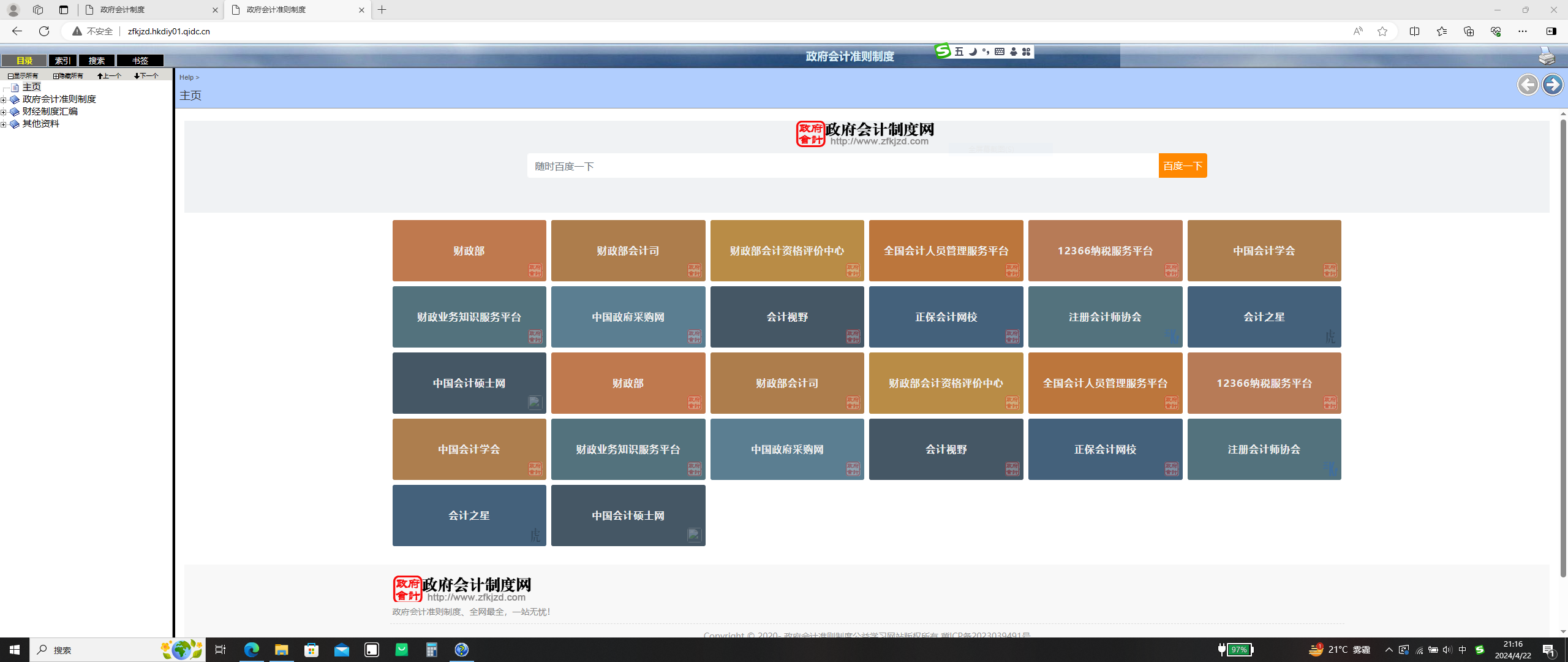Click the 百度一下 search button
Image resolution: width=1568 pixels, height=662 pixels.
(x=1183, y=165)
